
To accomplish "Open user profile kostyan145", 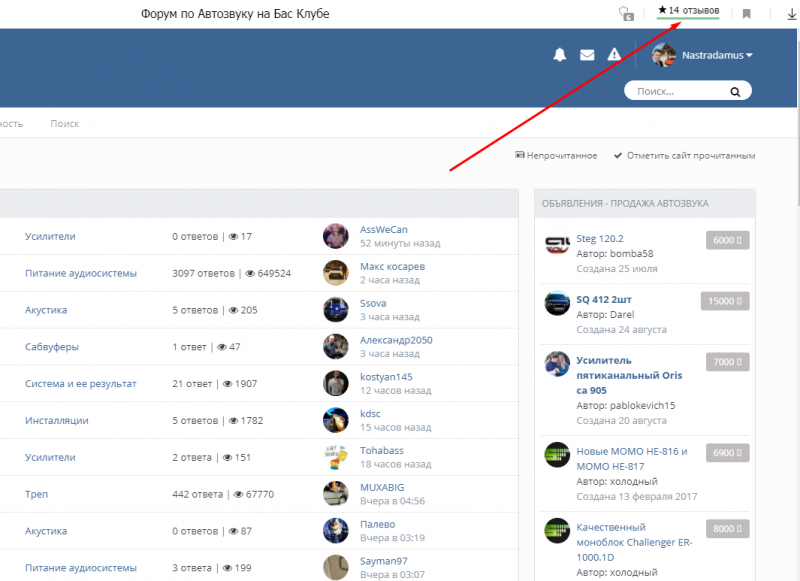I will [386, 377].
